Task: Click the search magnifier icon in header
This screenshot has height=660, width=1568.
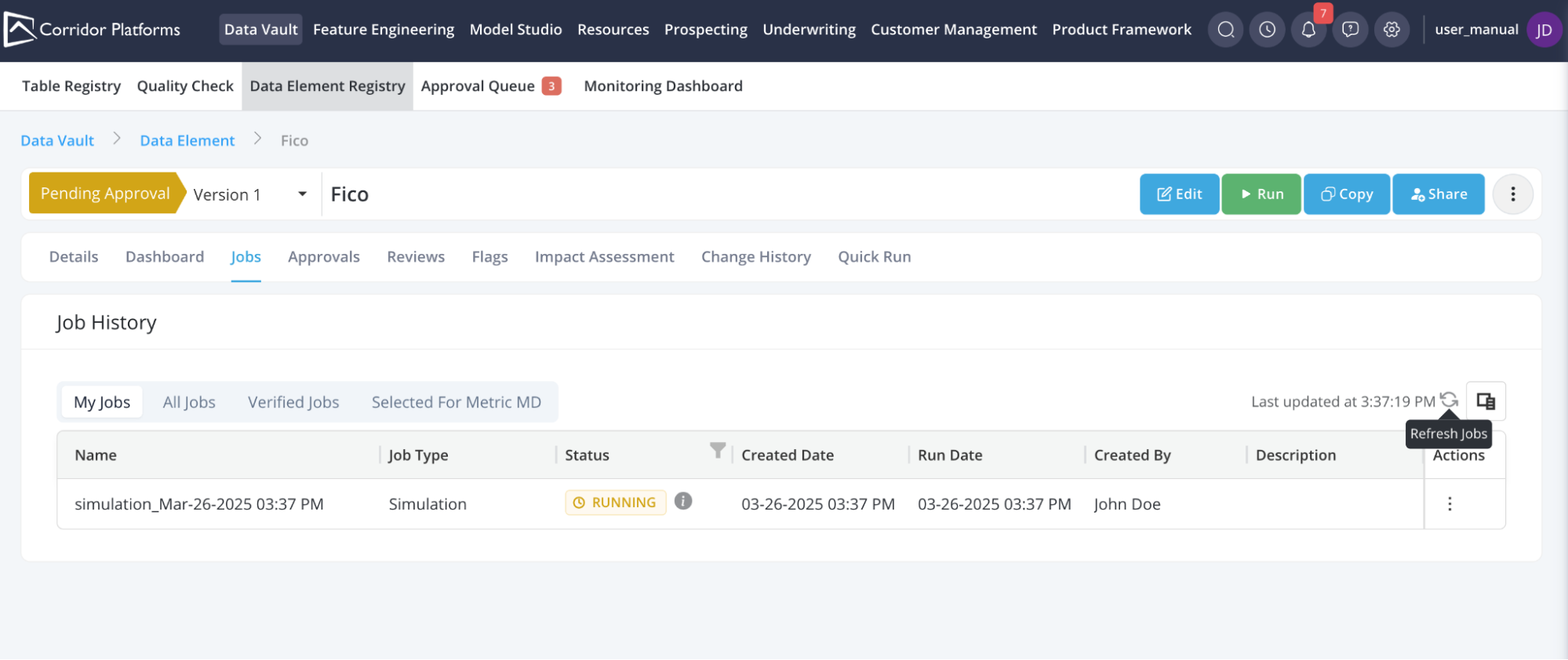Action: [1225, 30]
